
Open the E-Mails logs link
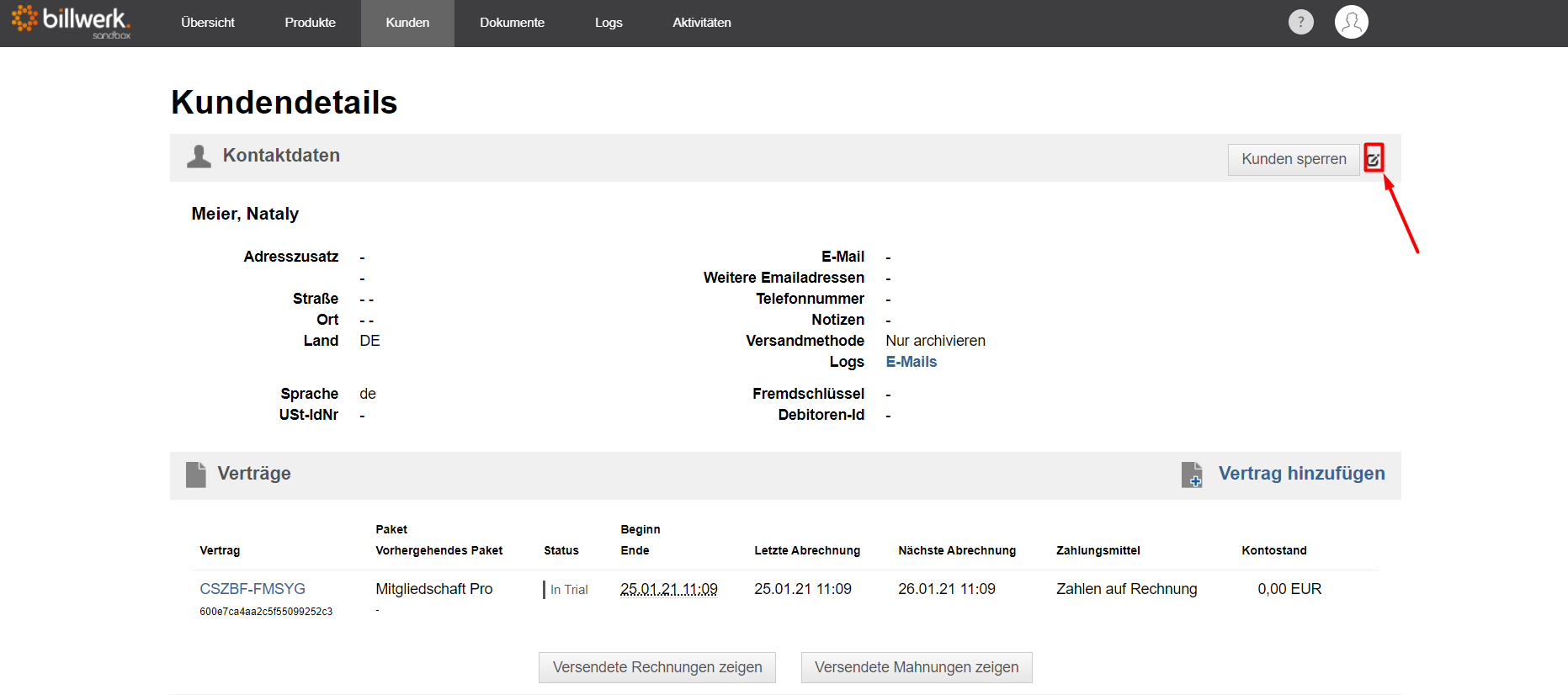(911, 362)
